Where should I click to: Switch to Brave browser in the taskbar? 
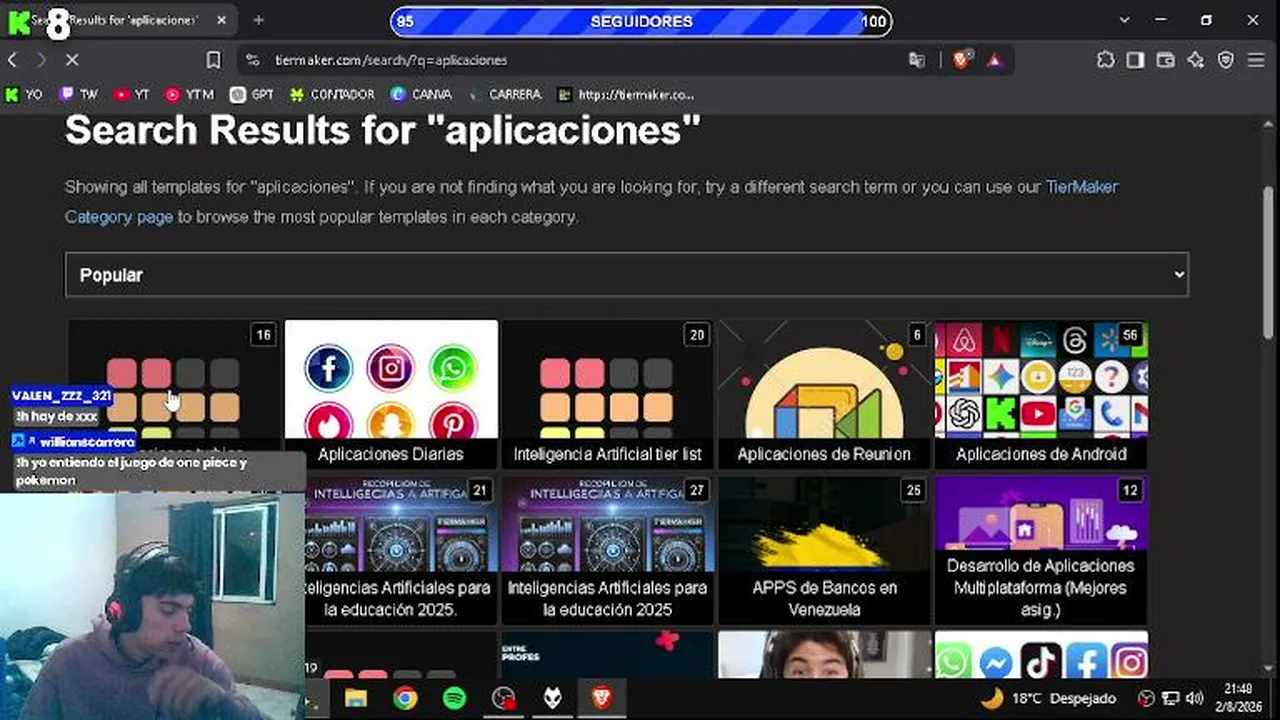pyautogui.click(x=602, y=698)
